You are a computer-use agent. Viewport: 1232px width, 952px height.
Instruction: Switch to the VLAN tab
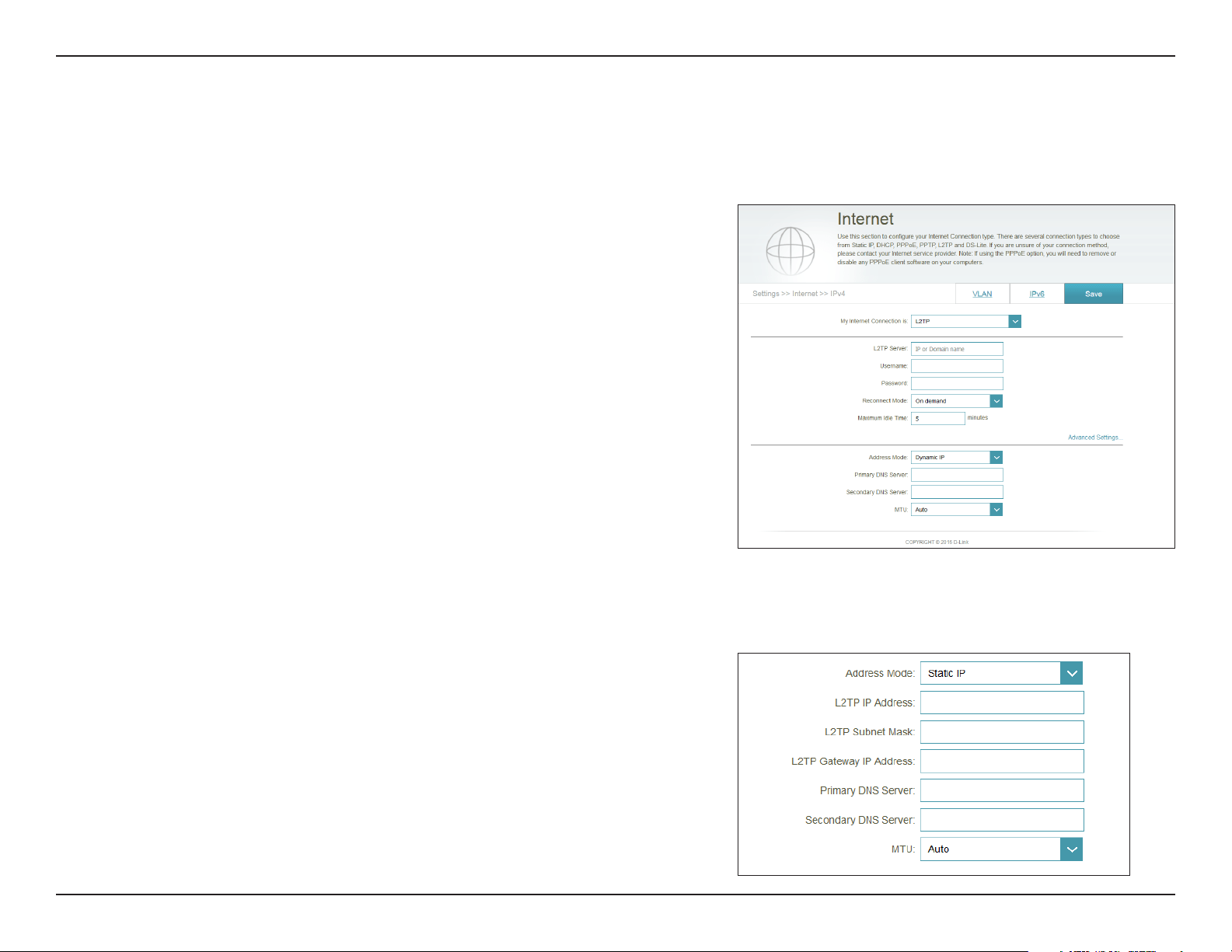(982, 294)
